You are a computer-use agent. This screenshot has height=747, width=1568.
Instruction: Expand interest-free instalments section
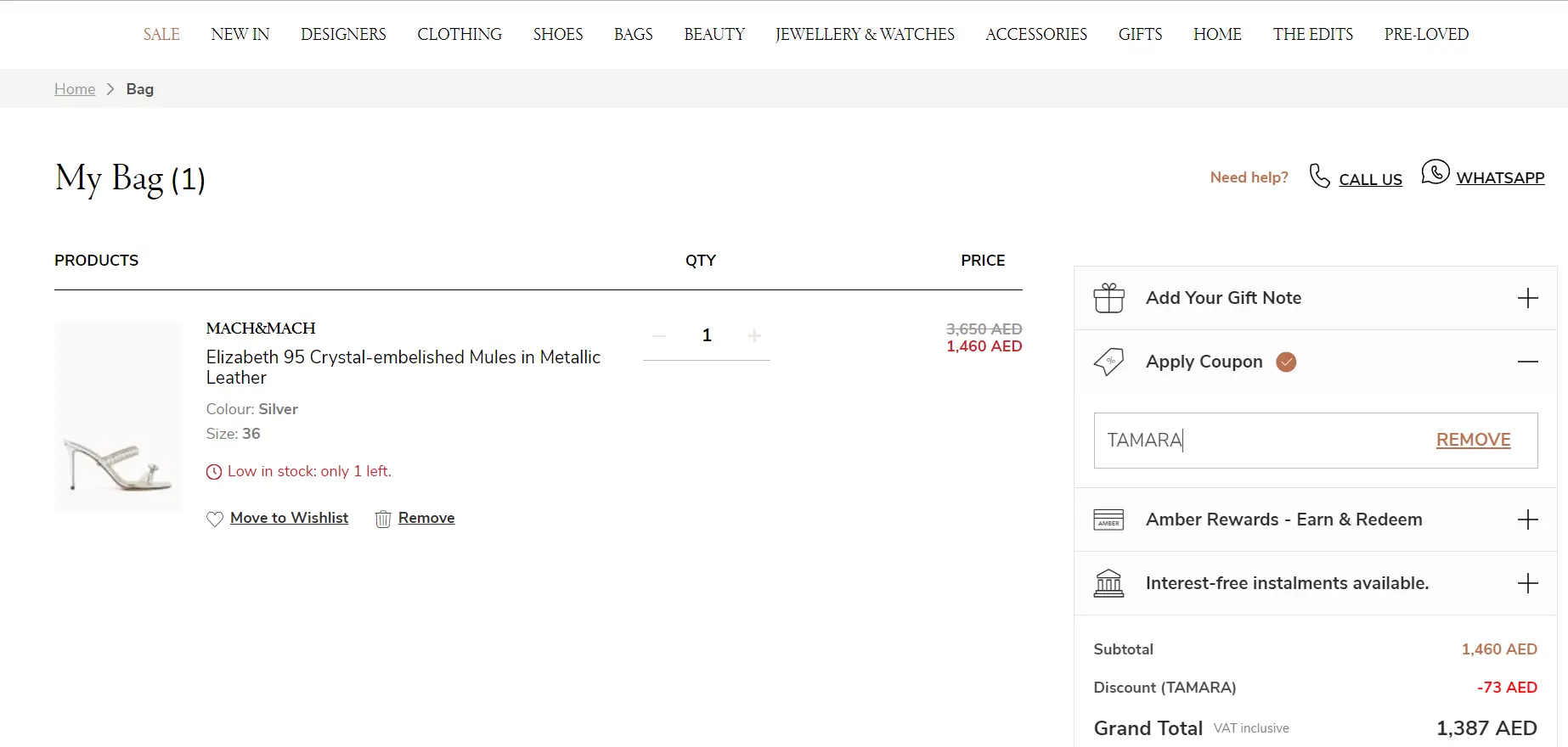pyautogui.click(x=1527, y=583)
